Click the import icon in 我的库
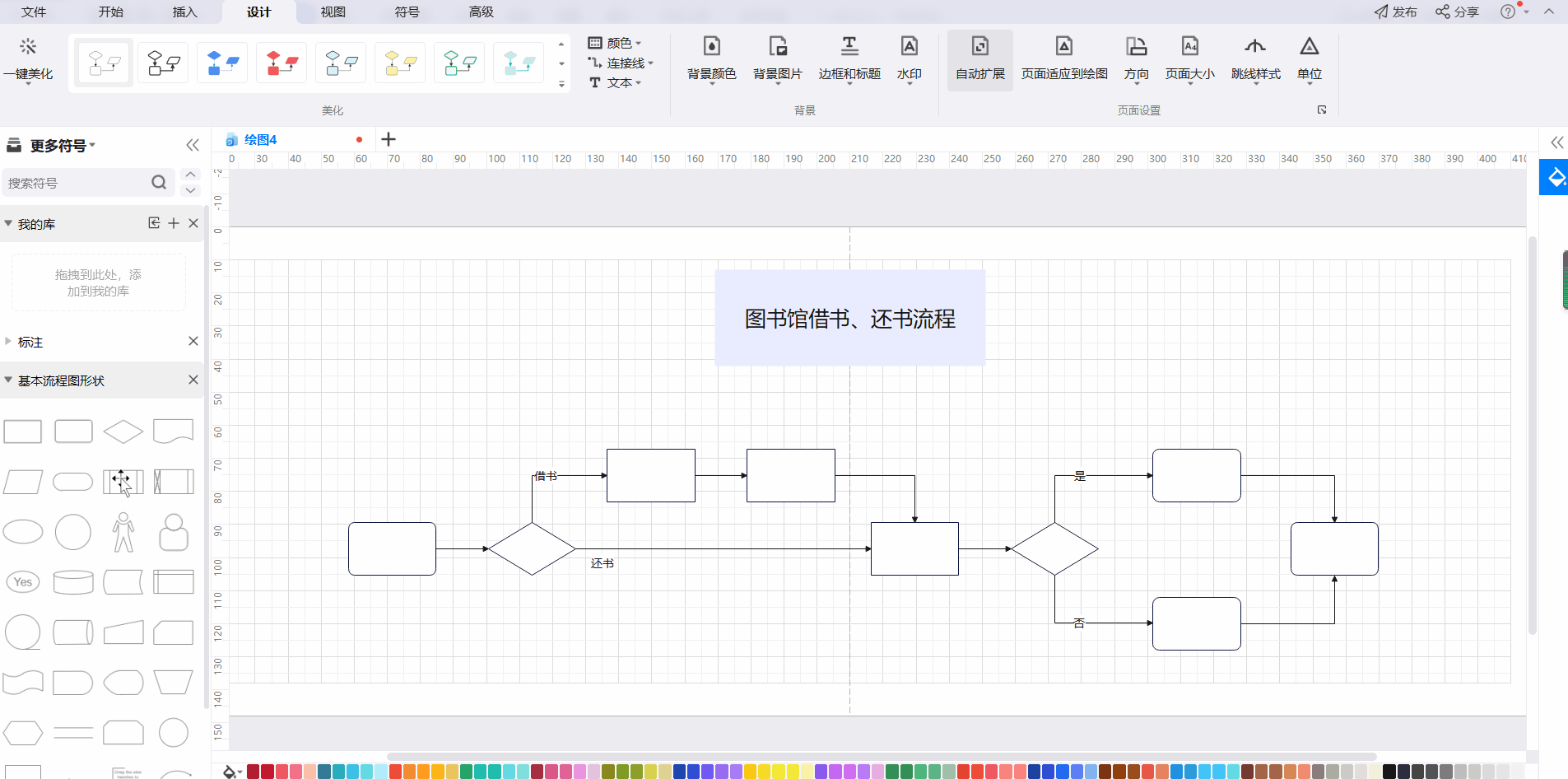The image size is (1568, 779). 154,223
